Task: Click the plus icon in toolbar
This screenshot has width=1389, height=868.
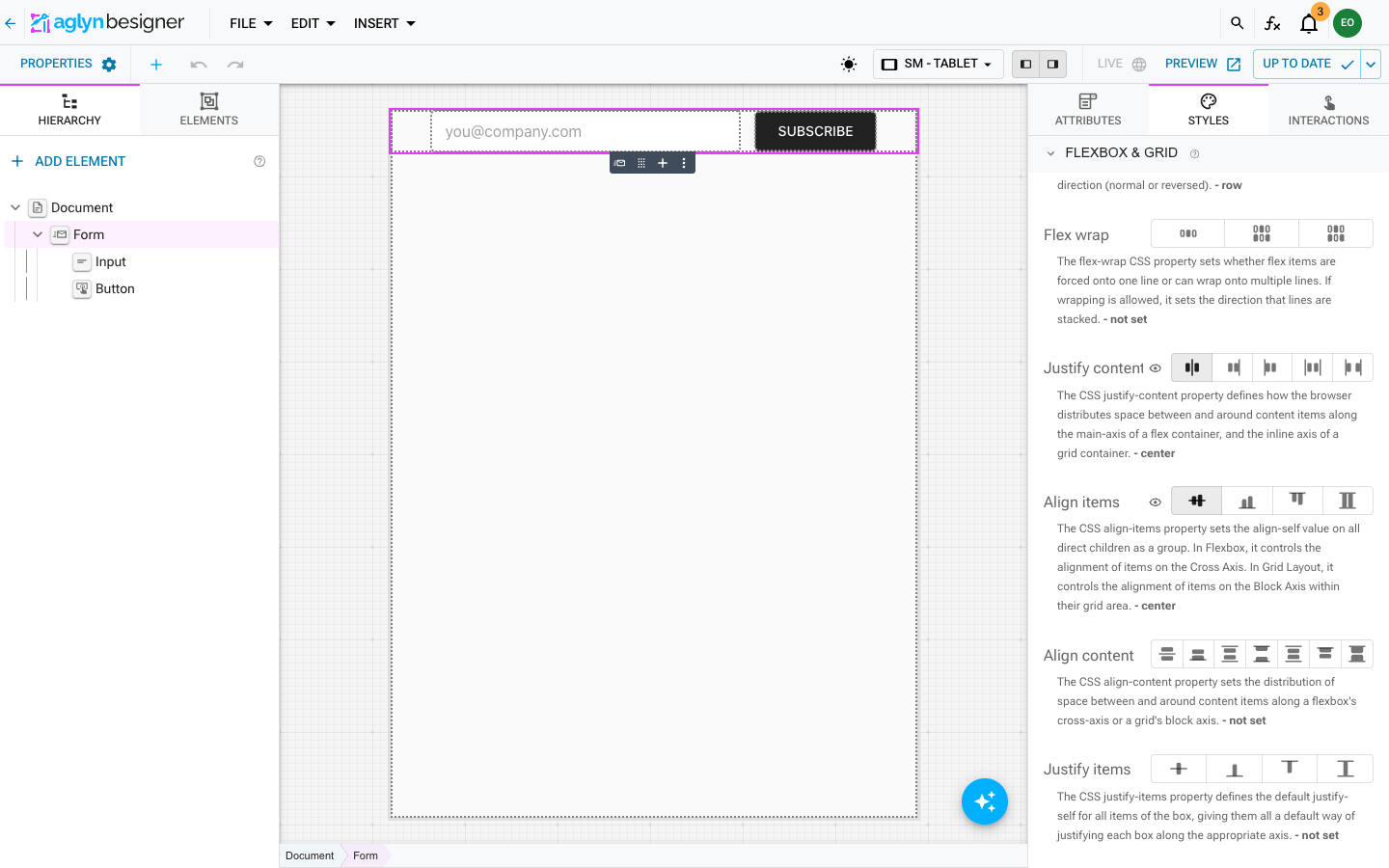Action: [x=156, y=65]
